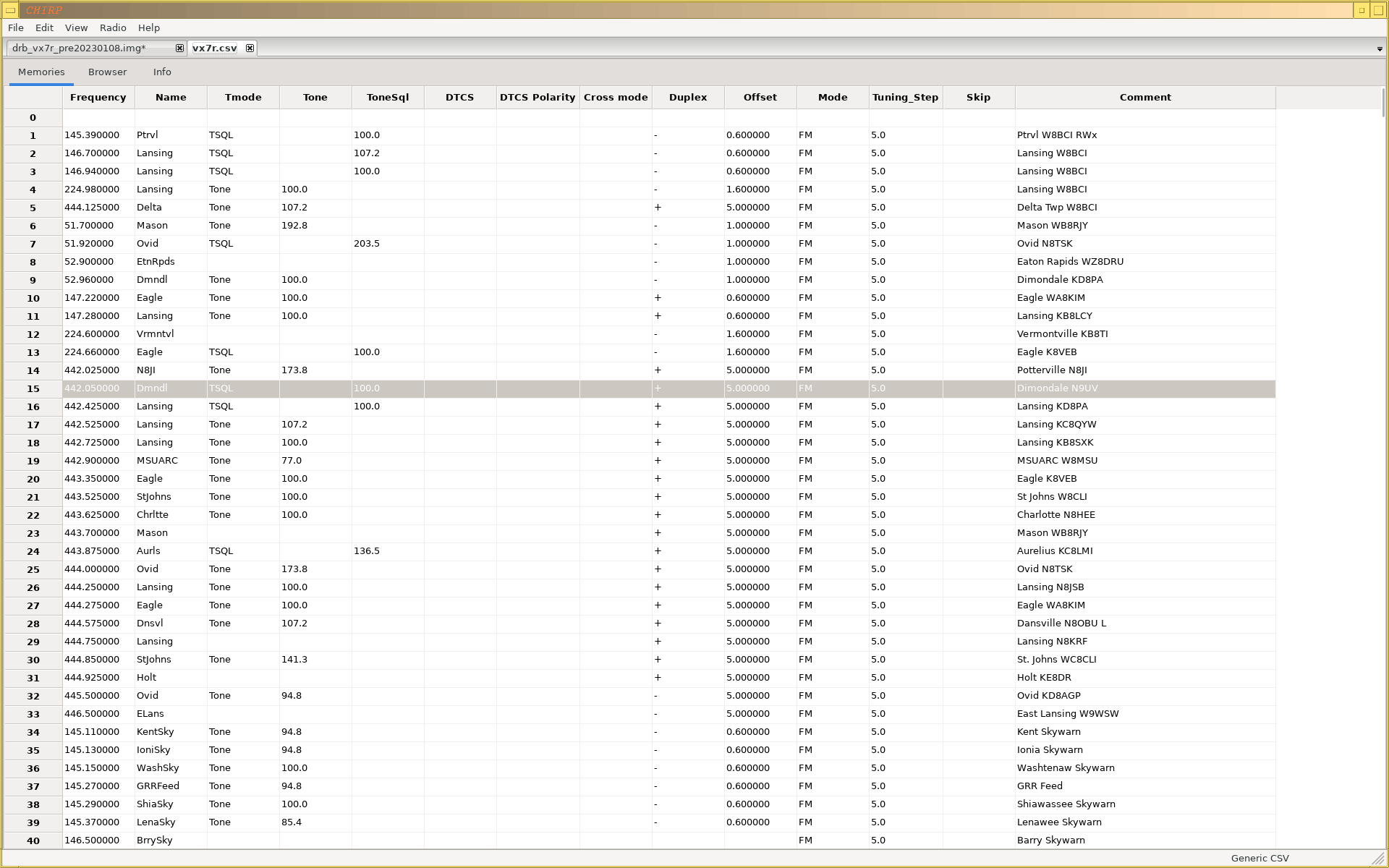Switch to the vx7r.csv tab
Viewport: 1389px width, 868px height.
[x=214, y=48]
